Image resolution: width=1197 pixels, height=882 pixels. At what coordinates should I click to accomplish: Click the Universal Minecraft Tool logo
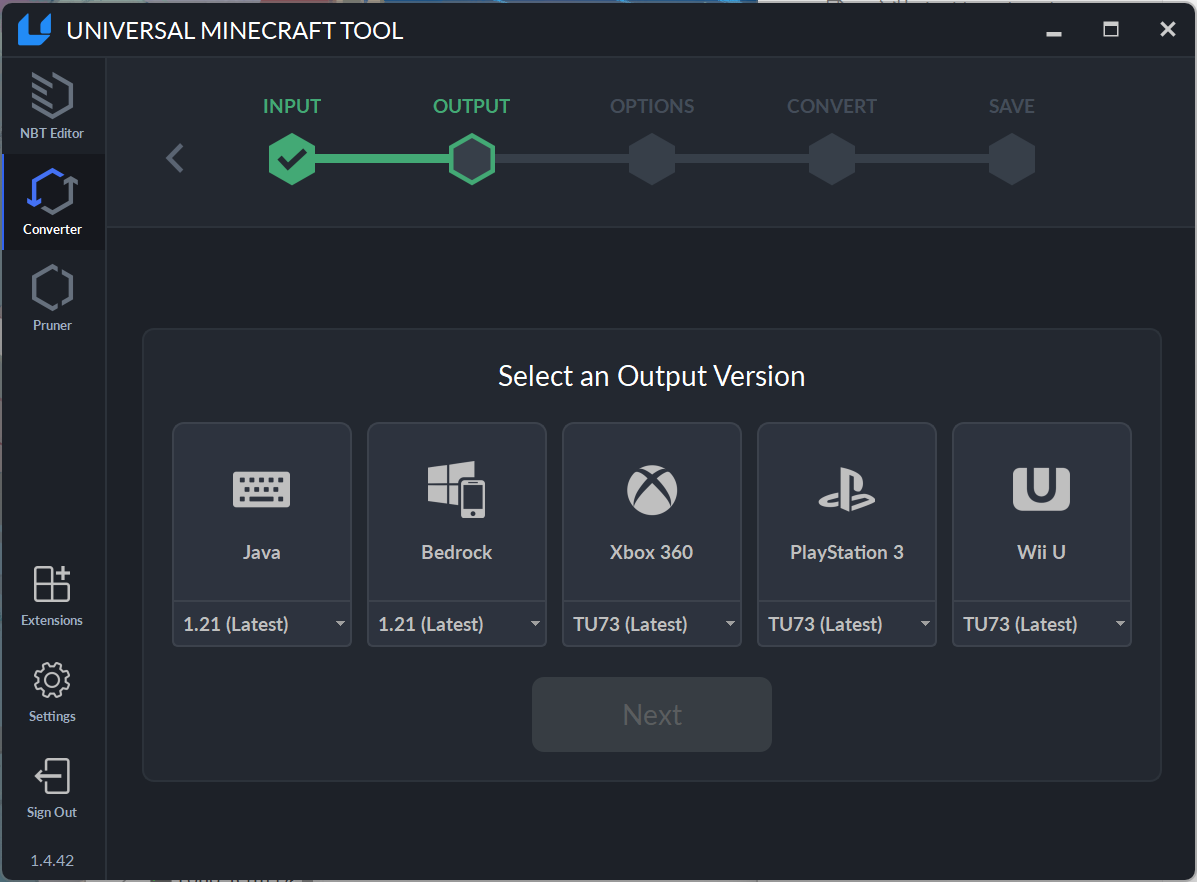[x=34, y=30]
